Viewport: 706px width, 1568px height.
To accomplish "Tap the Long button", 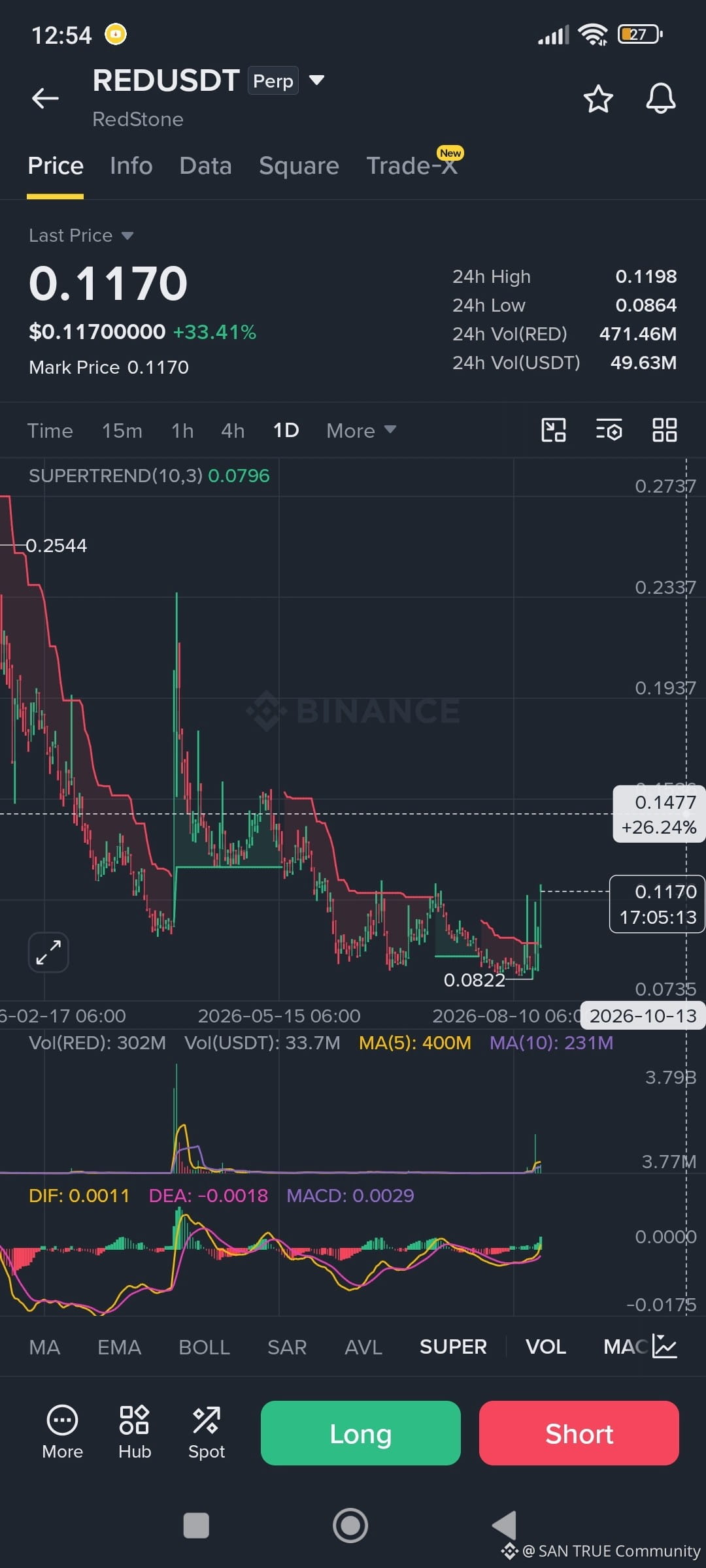I will click(x=361, y=1433).
